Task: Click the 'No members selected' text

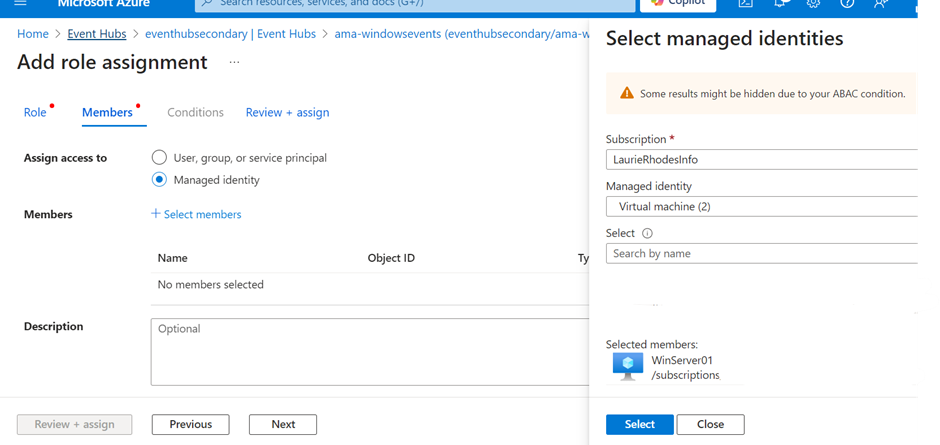Action: [210, 284]
